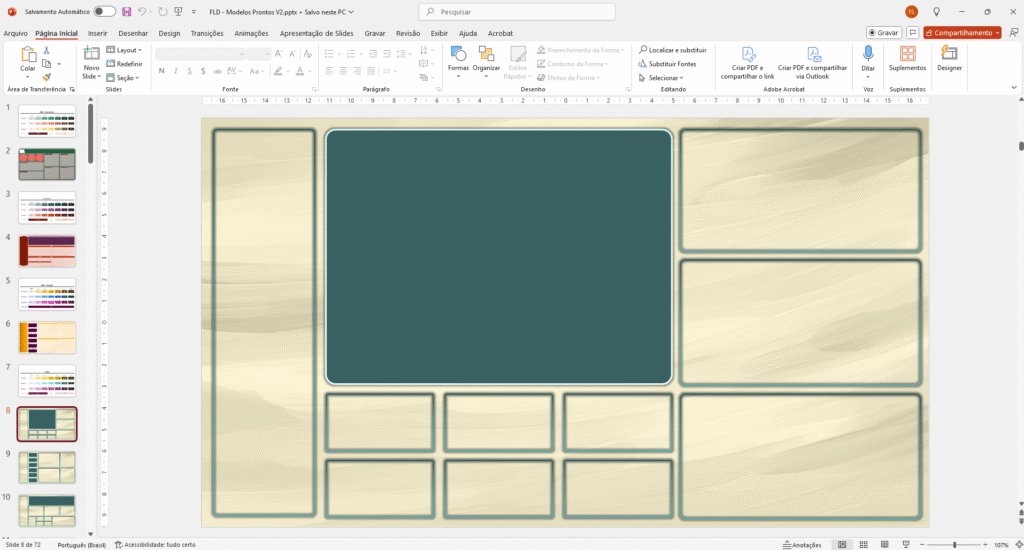Expand the Selecionar dropdown
The height and width of the screenshot is (550, 1024).
click(664, 77)
